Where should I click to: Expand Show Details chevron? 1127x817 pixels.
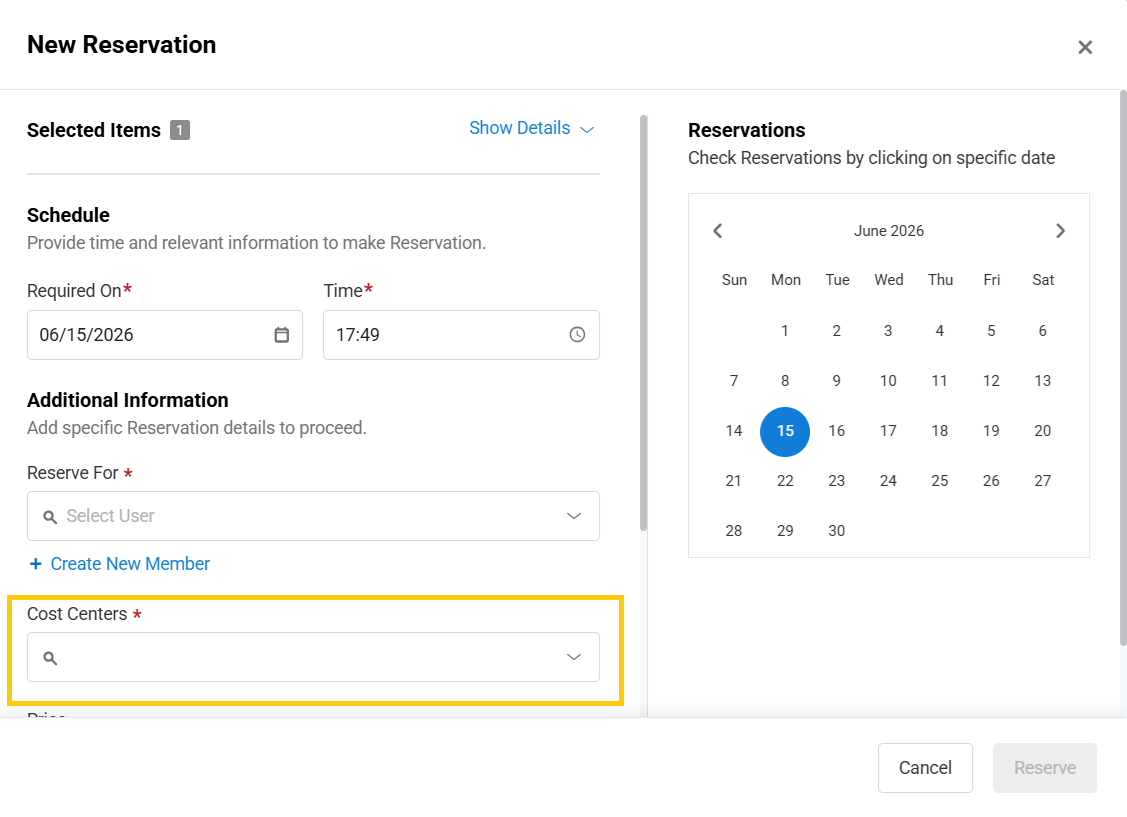[x=587, y=130]
